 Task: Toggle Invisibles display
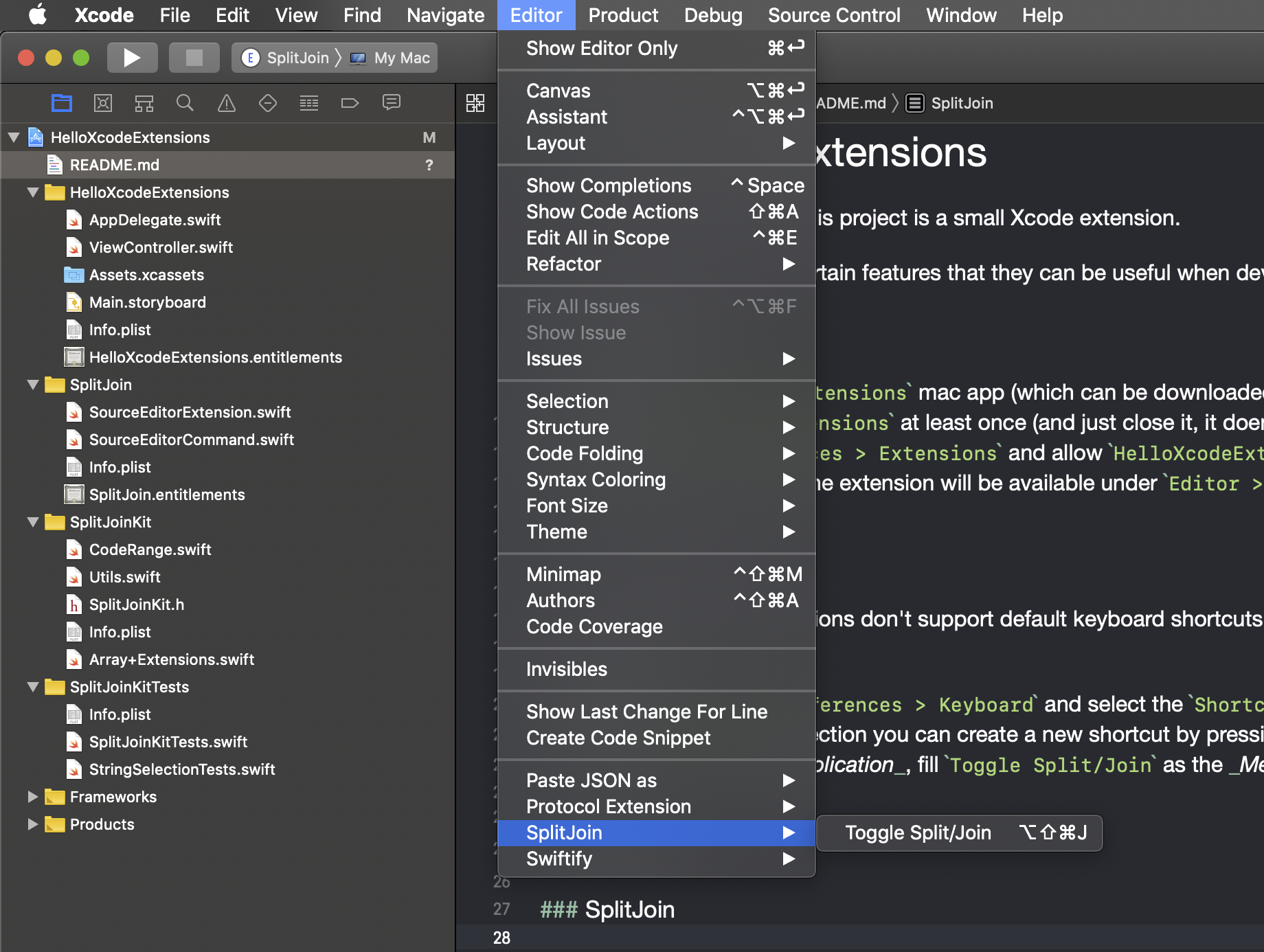coord(656,669)
